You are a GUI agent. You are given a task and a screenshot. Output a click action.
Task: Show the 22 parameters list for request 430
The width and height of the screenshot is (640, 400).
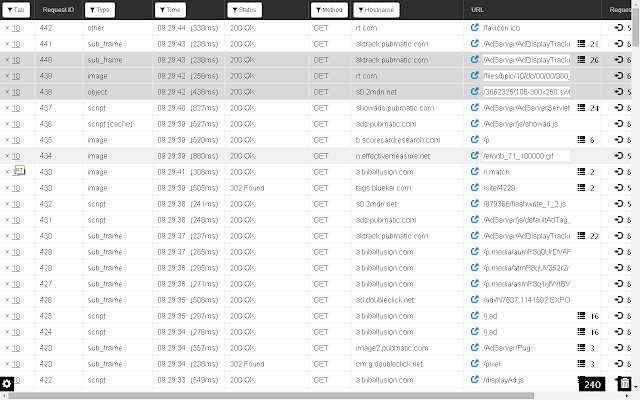(x=588, y=236)
